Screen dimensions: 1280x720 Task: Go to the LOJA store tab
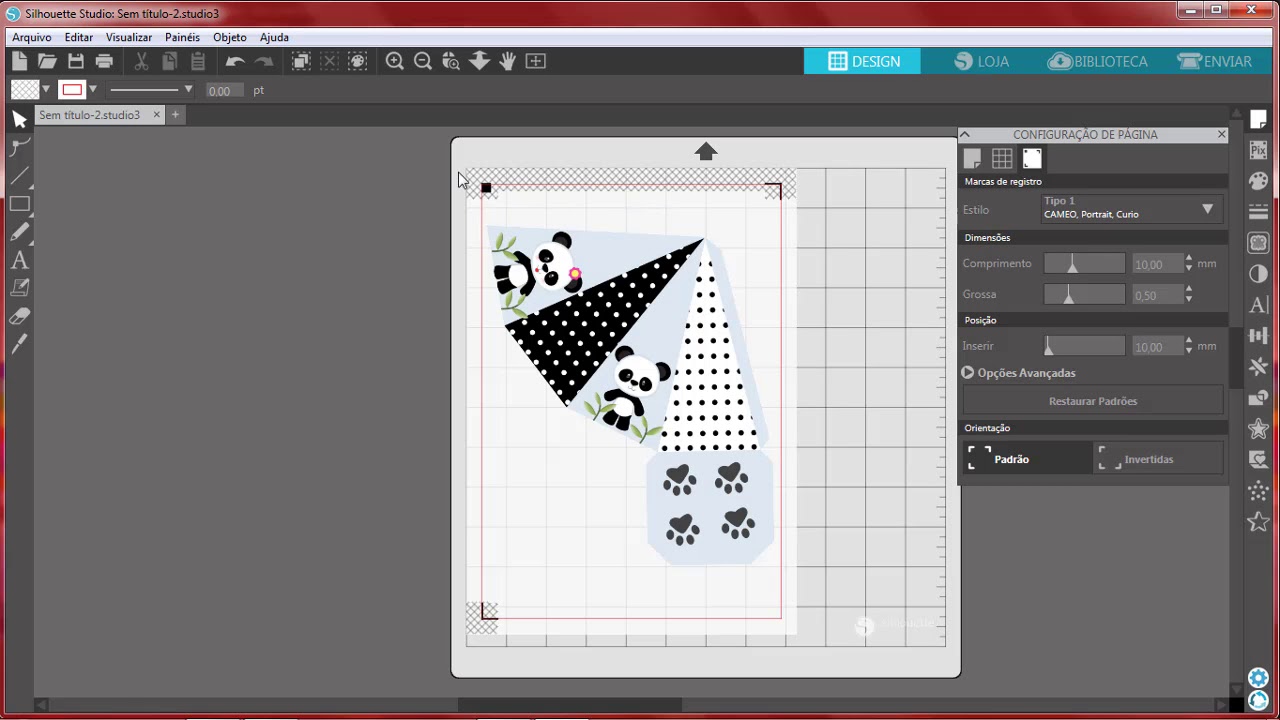[x=981, y=61]
